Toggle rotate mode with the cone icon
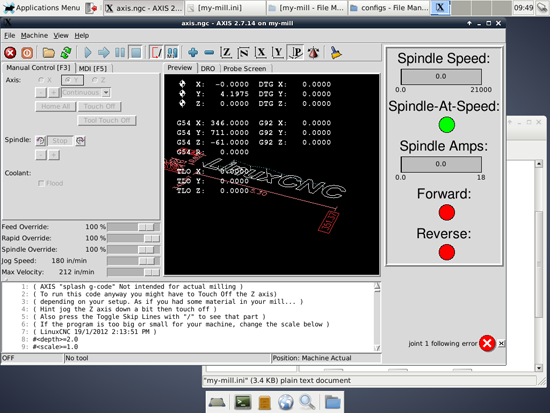550x413 pixels. point(313,53)
